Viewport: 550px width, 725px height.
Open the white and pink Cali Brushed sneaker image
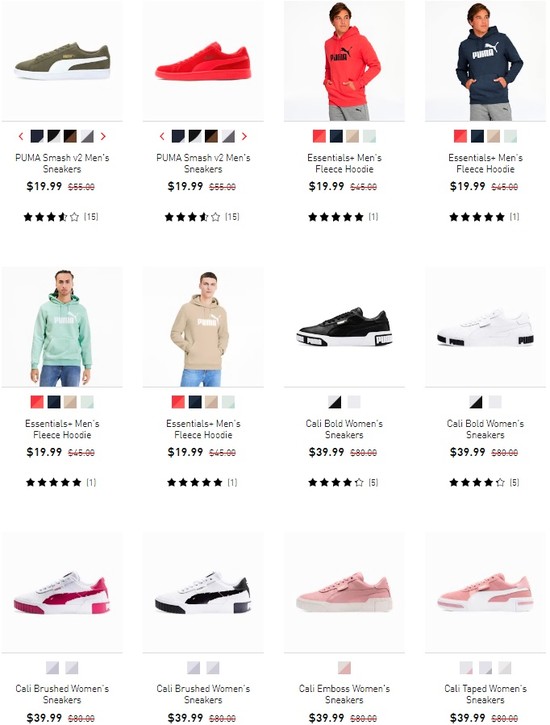coord(62,592)
